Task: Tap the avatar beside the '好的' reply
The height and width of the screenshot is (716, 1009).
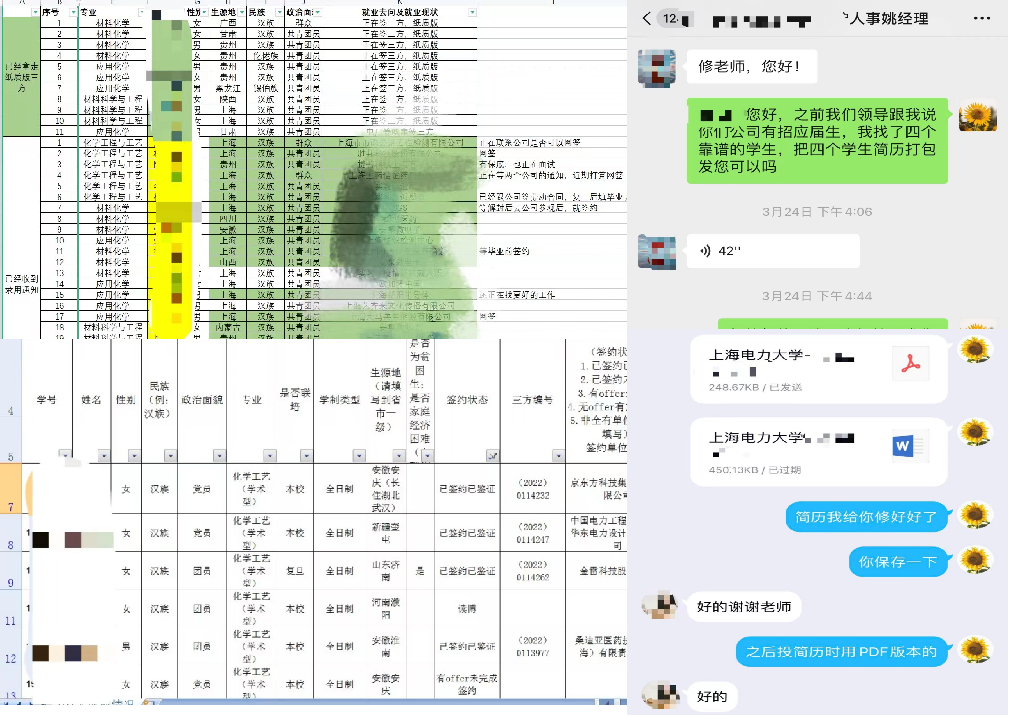Action: point(660,695)
